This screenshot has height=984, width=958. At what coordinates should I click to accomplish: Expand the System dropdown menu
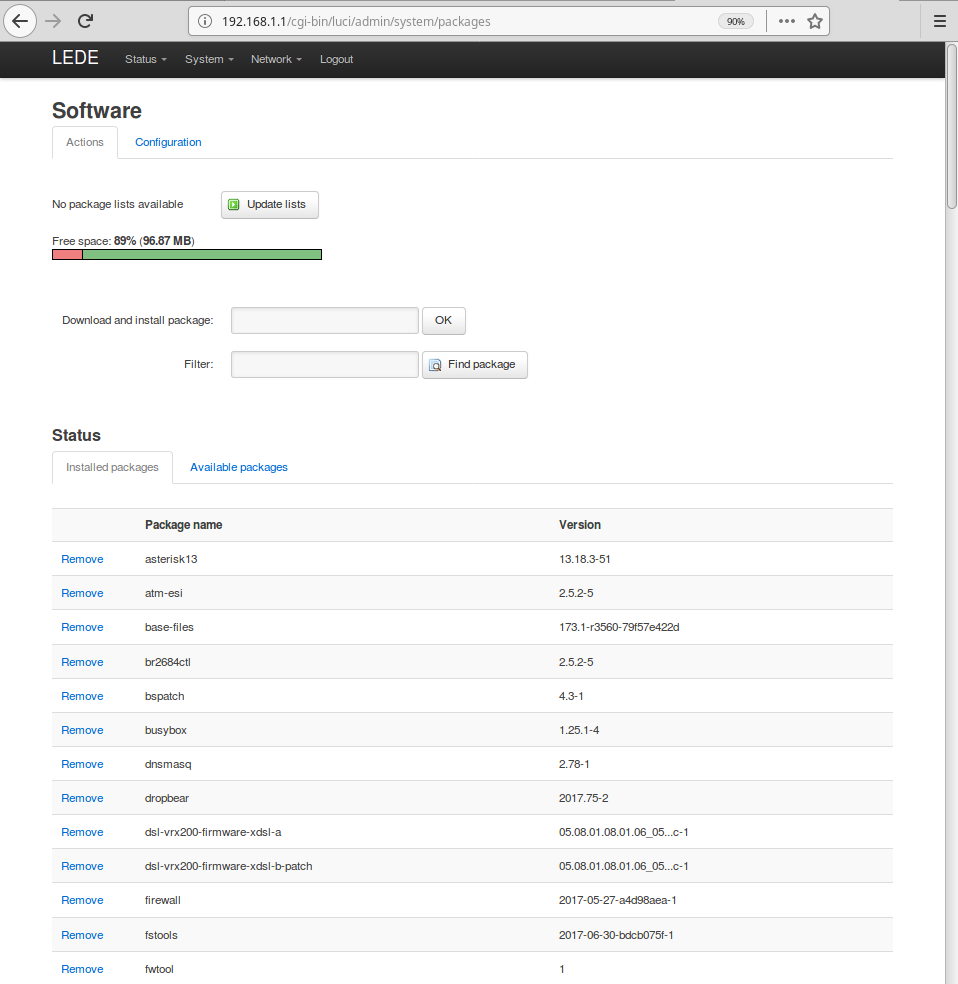[x=209, y=59]
